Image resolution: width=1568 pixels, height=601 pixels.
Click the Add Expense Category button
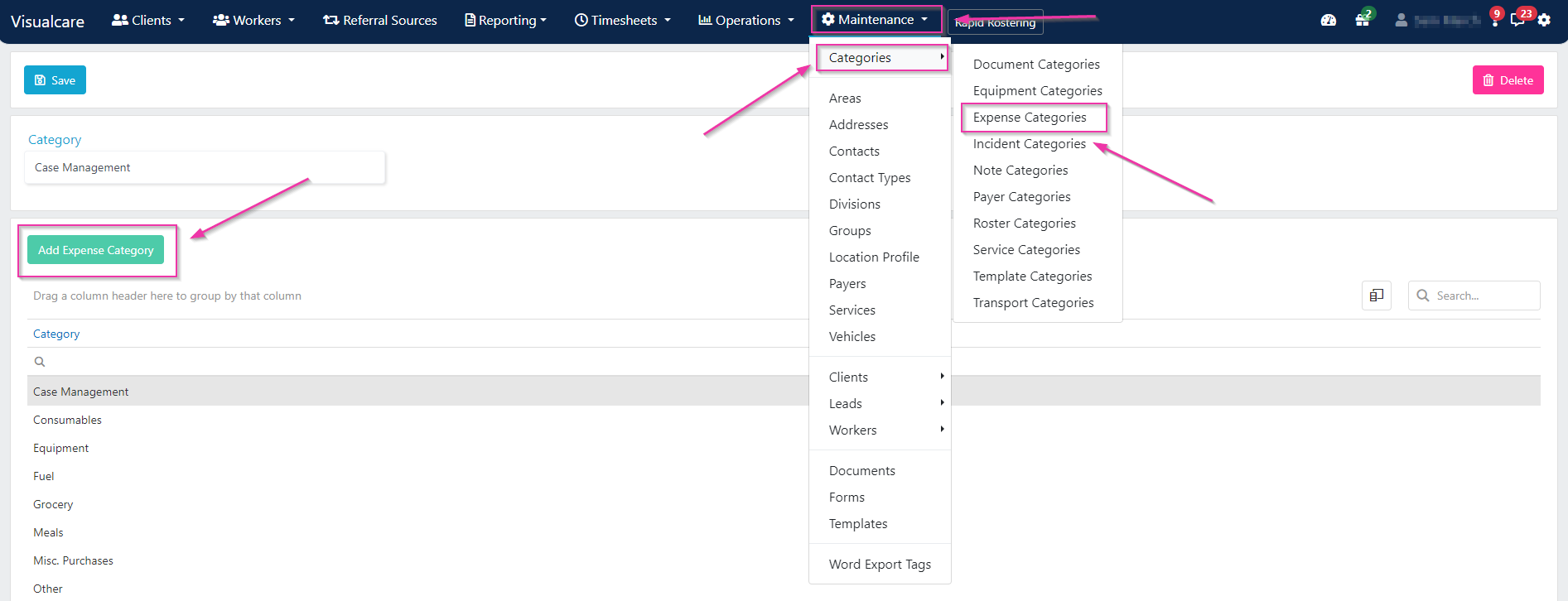(x=95, y=250)
